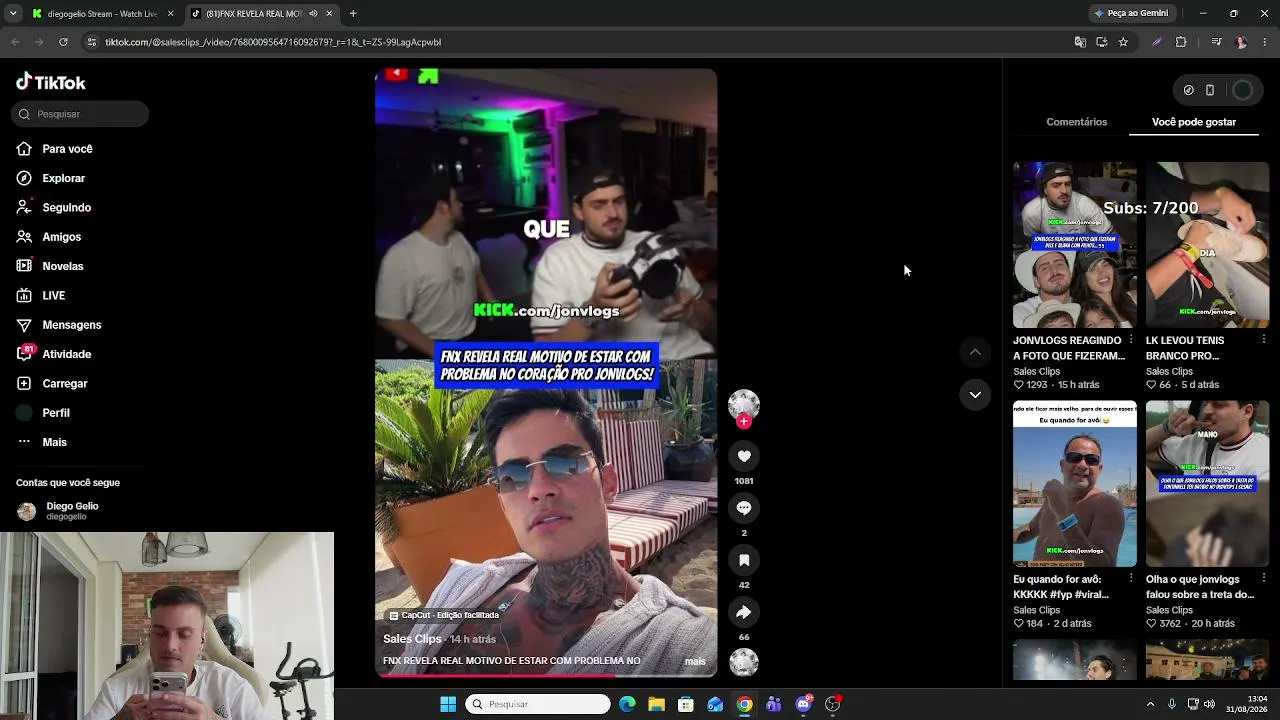The height and width of the screenshot is (720, 1280).
Task: Open the Chrome extensions puzzle icon
Action: click(1181, 42)
